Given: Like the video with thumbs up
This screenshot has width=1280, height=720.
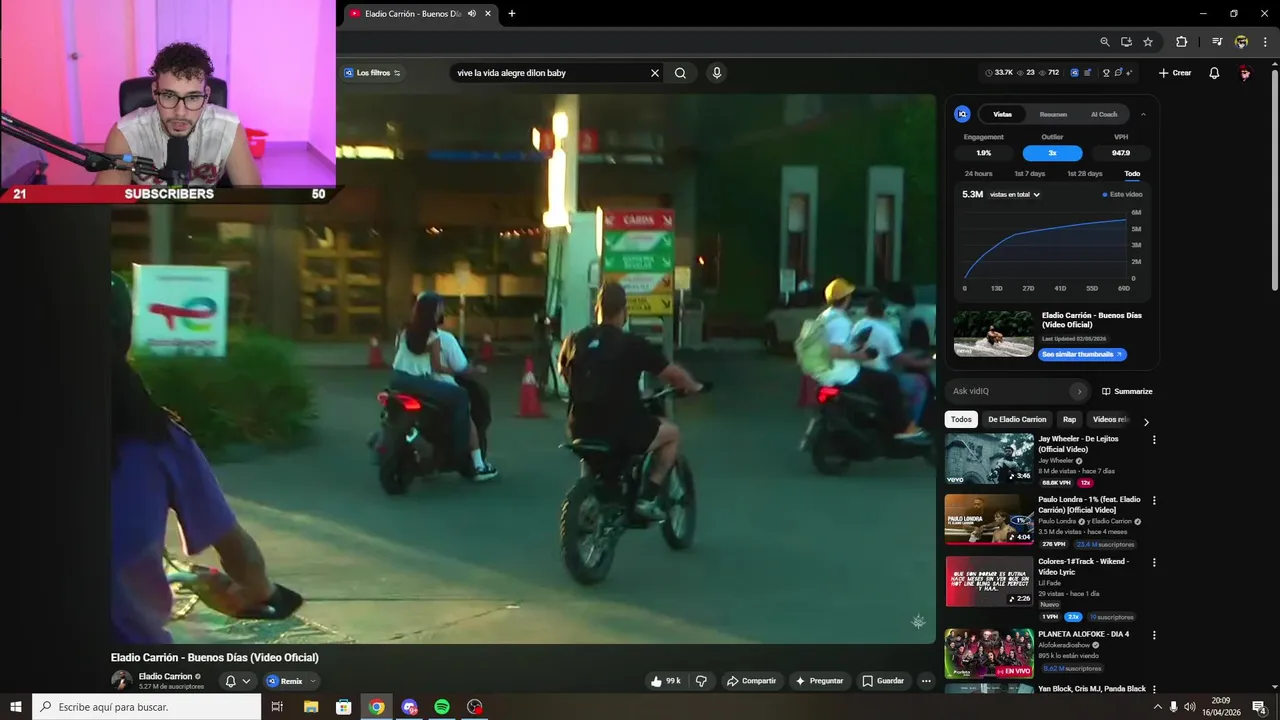Looking at the screenshot, I should click(x=666, y=681).
